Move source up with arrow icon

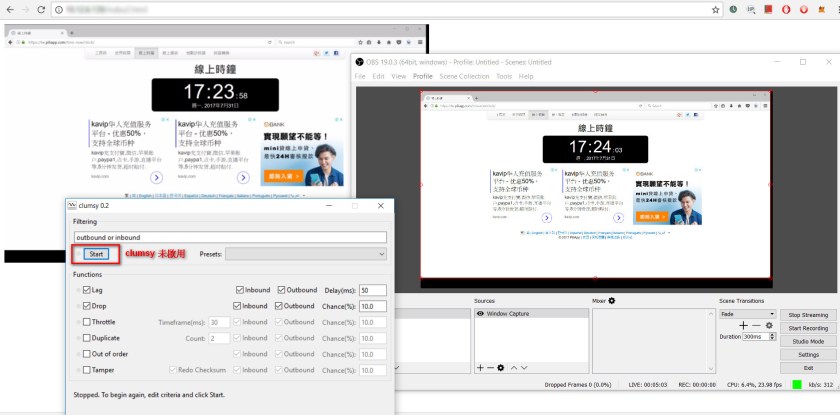click(x=515, y=367)
